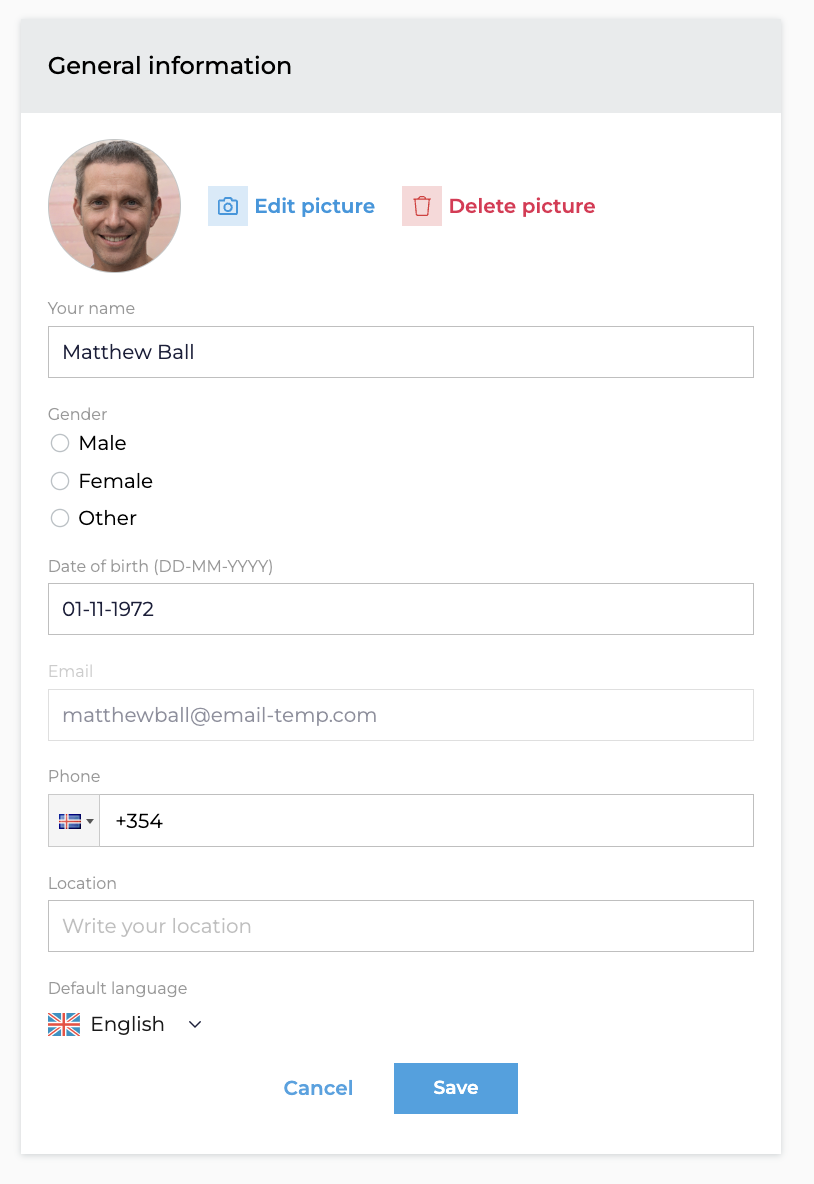Click the profile picture avatar
This screenshot has height=1184, width=814.
(x=114, y=206)
